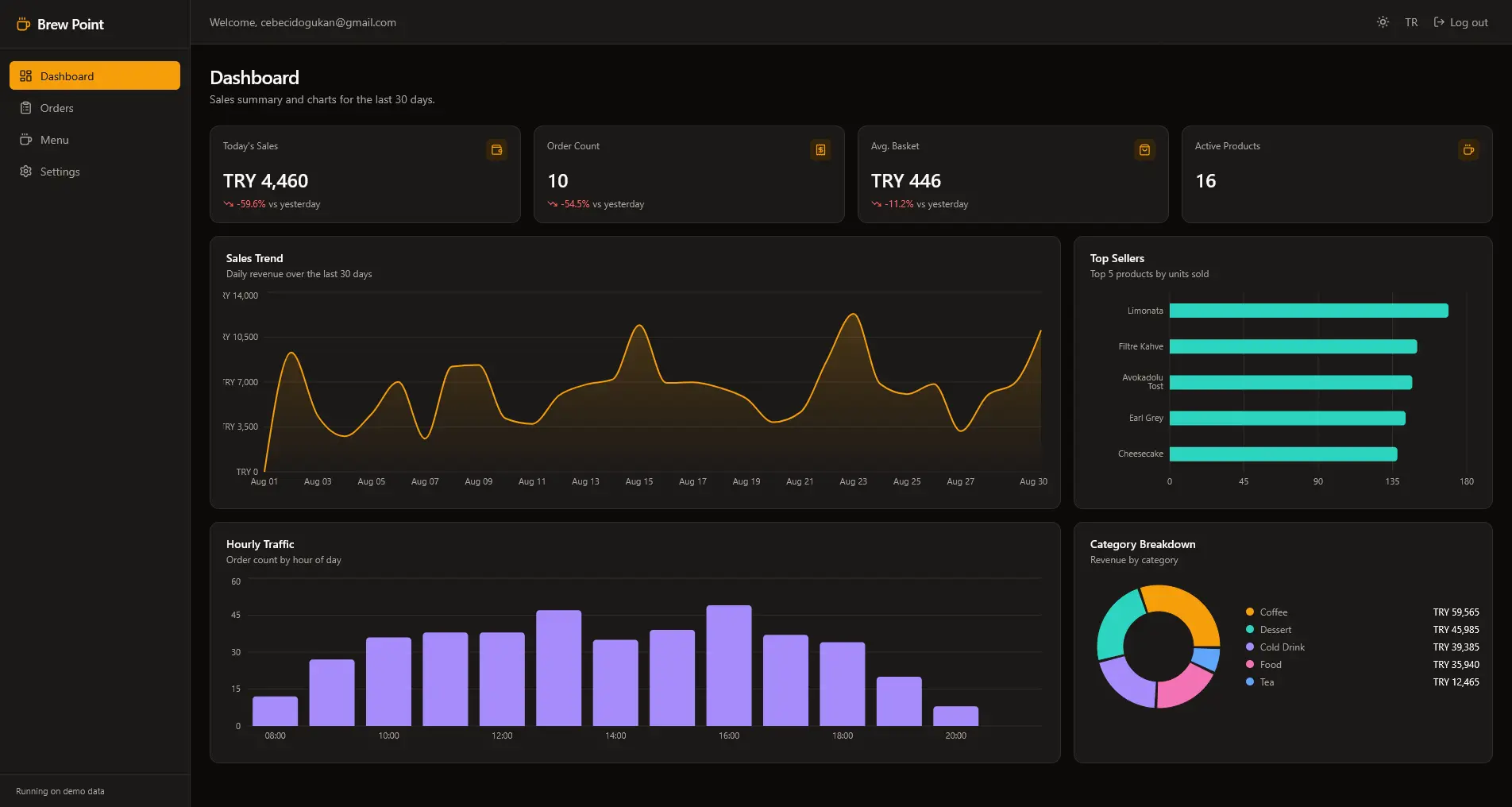Click the downward trend icon under Order Count
Viewport: 1512px width, 807px height.
(x=553, y=204)
